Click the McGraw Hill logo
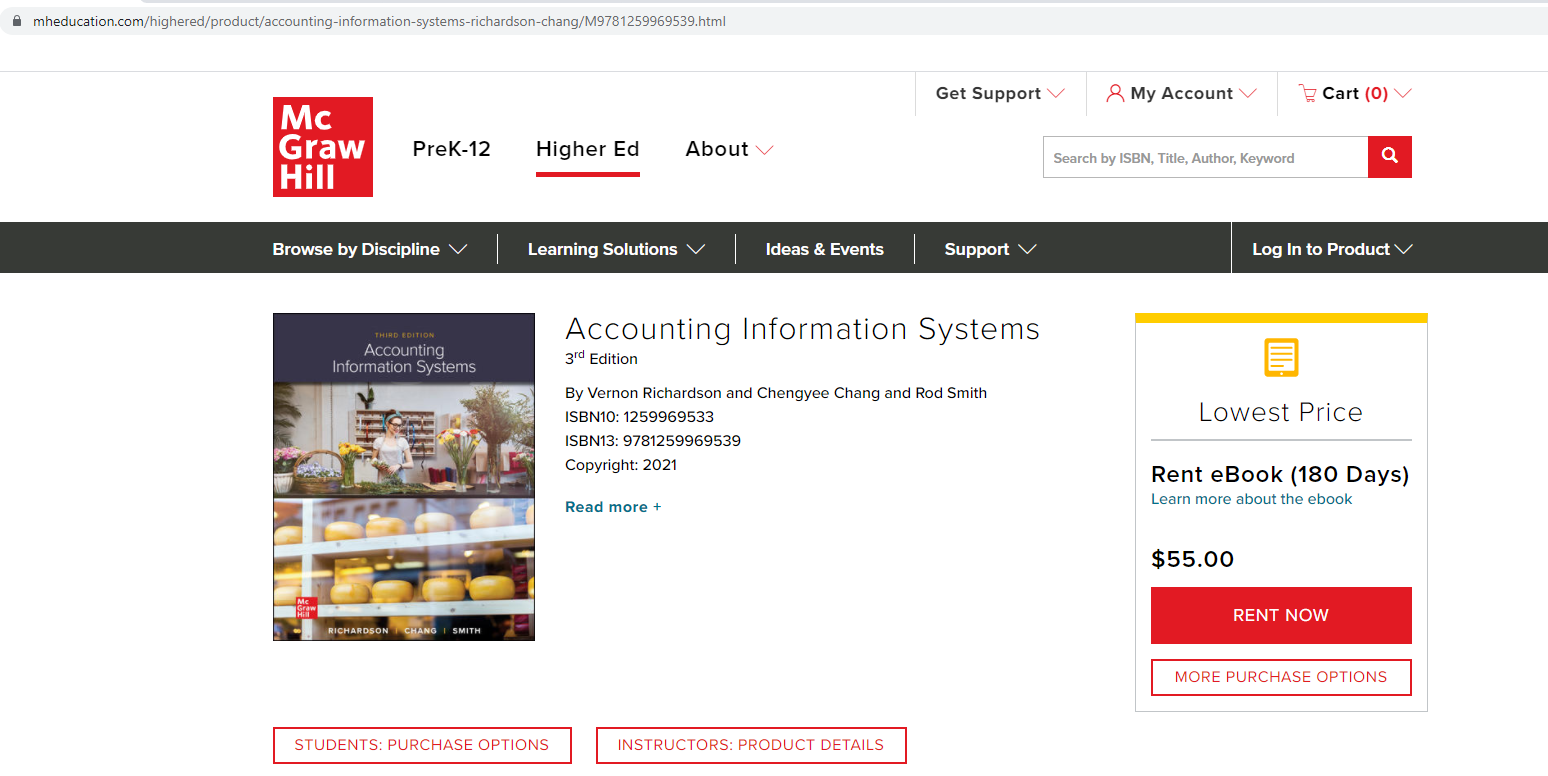This screenshot has height=776, width=1548. [322, 146]
